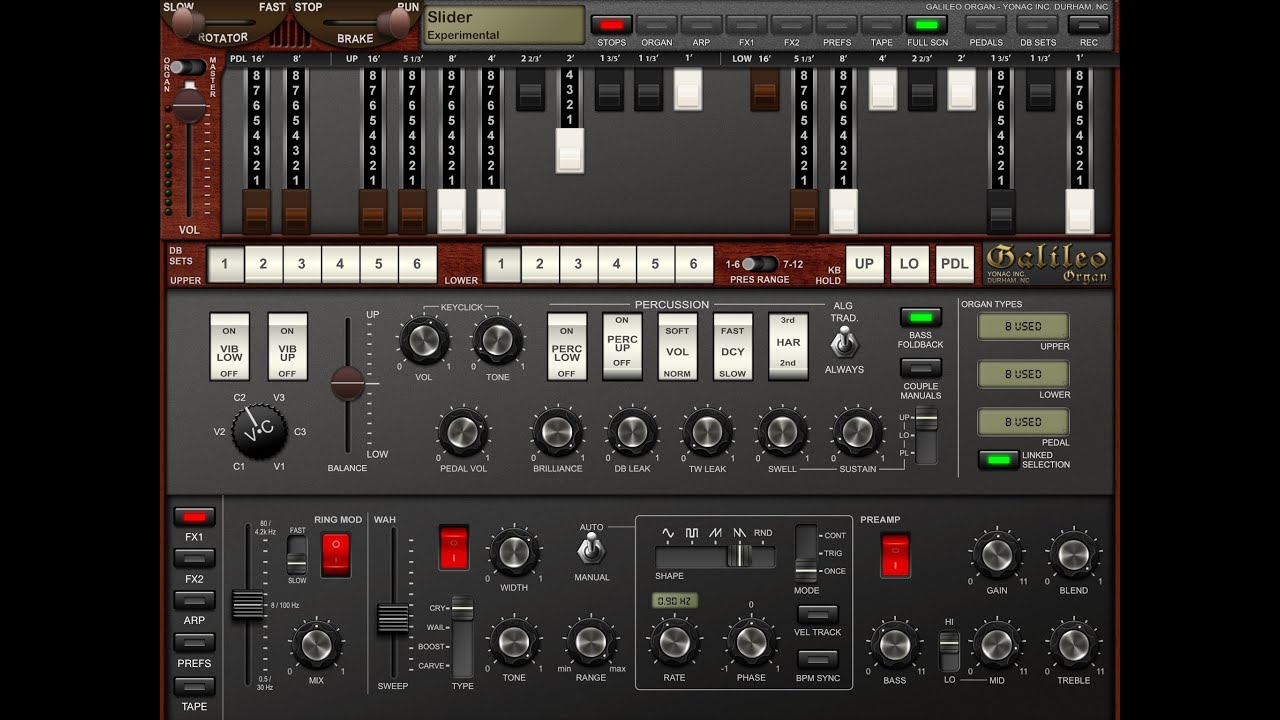Click the Wah Sweep slider handle

(393, 619)
